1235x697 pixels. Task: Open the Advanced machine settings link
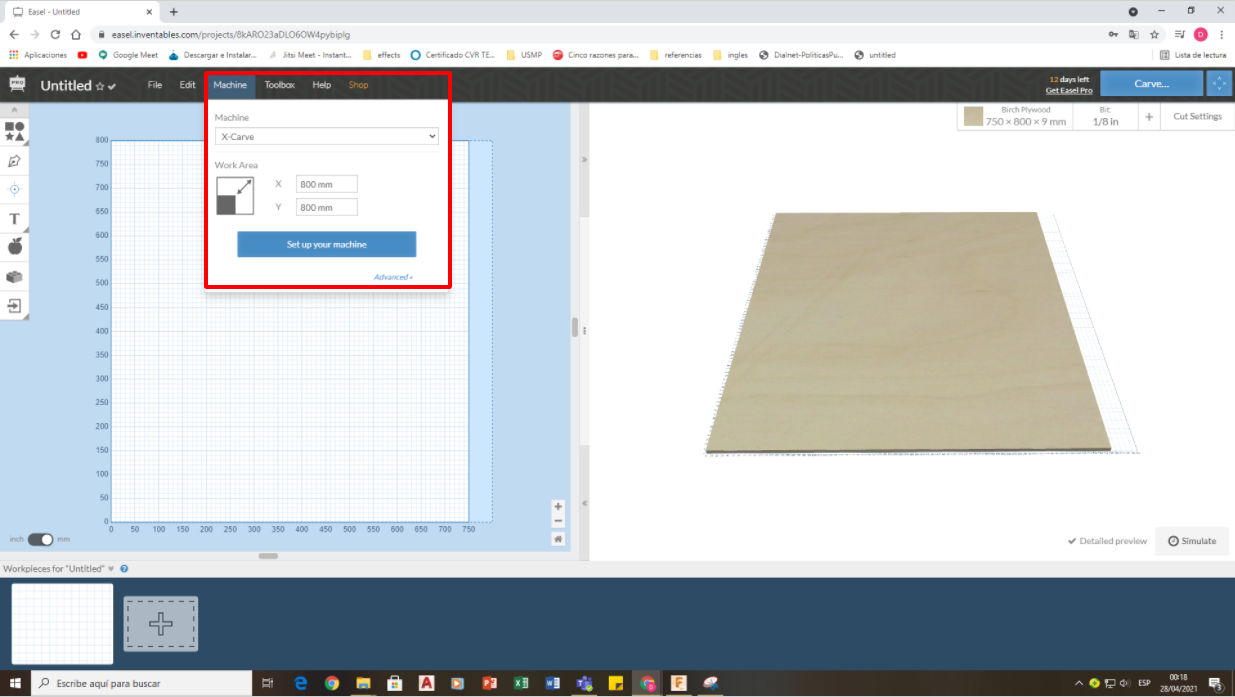[x=393, y=277]
